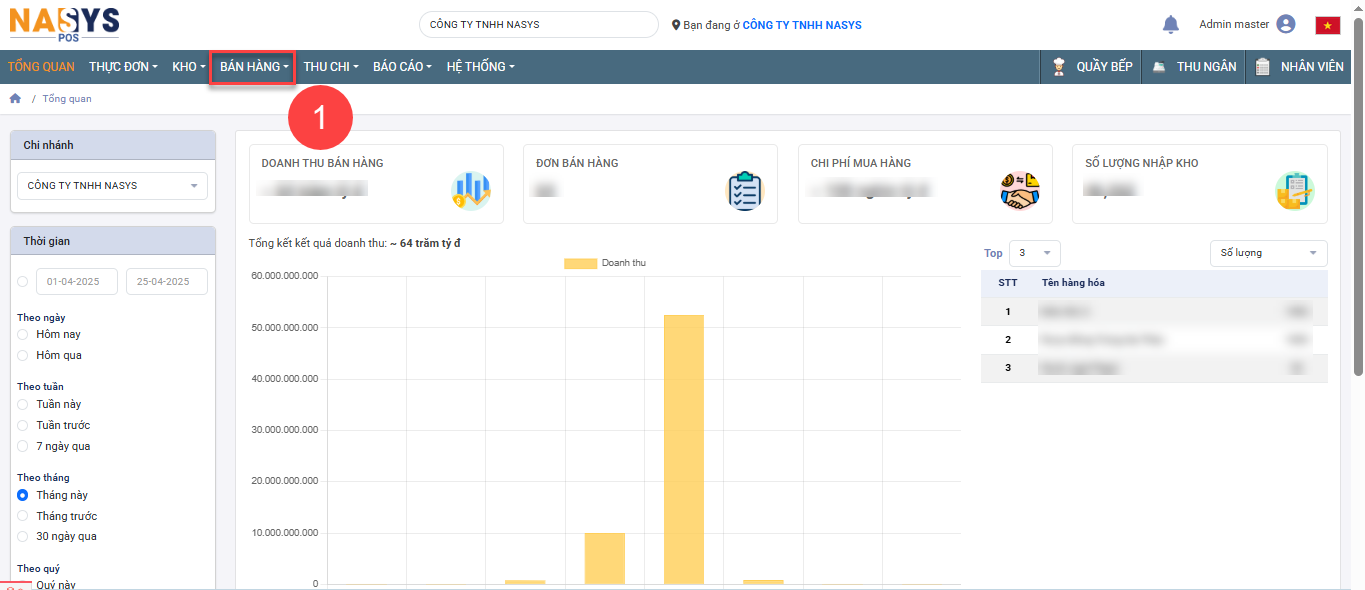Click the sales order checklist icon
The image size is (1365, 590).
(745, 190)
